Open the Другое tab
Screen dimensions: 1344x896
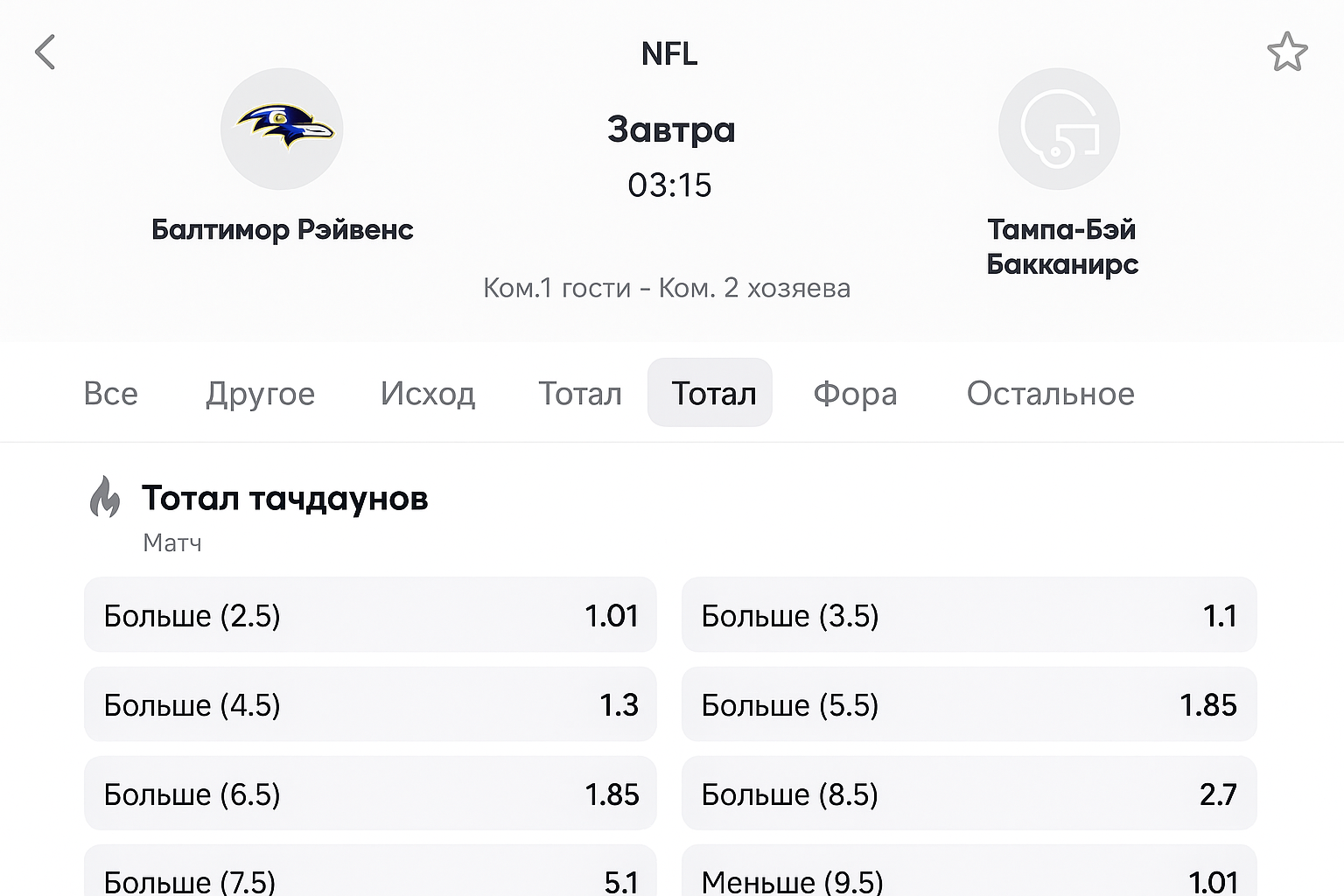(x=260, y=394)
